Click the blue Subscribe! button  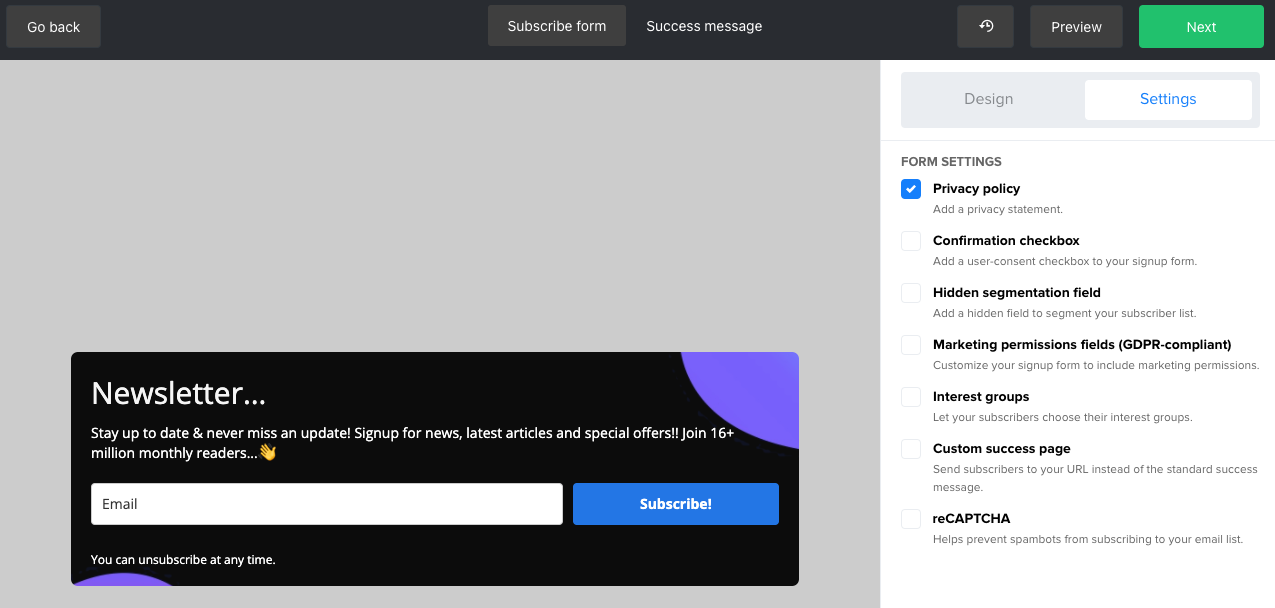tap(676, 504)
